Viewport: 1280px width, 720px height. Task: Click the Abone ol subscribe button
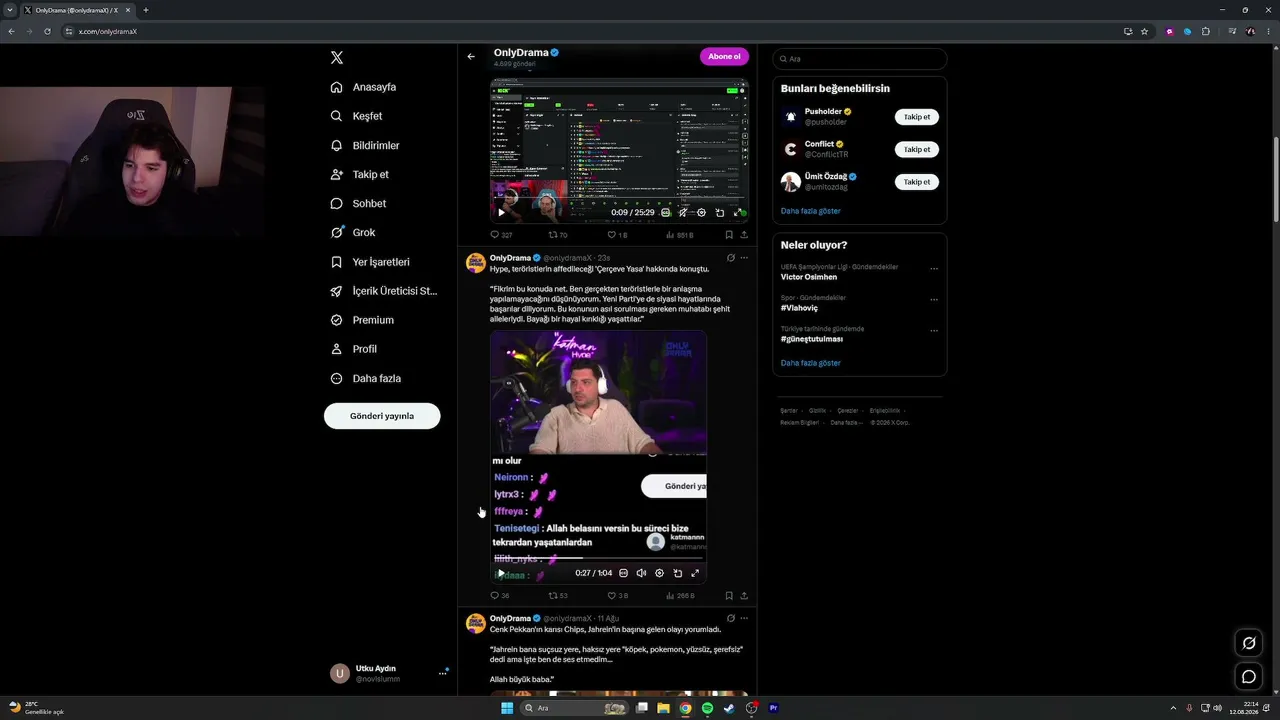724,56
